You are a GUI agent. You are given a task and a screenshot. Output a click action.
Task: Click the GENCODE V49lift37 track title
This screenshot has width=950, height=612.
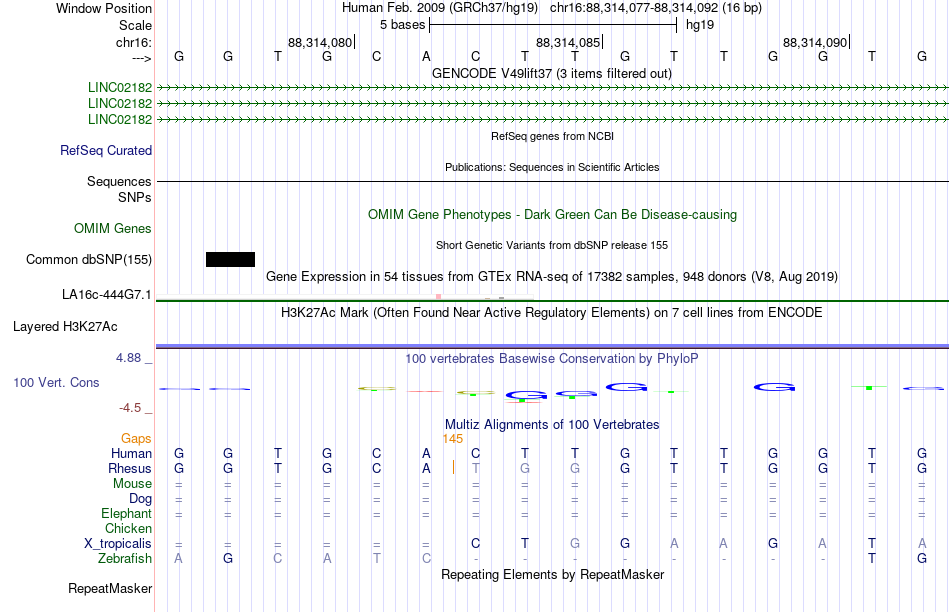[552, 73]
